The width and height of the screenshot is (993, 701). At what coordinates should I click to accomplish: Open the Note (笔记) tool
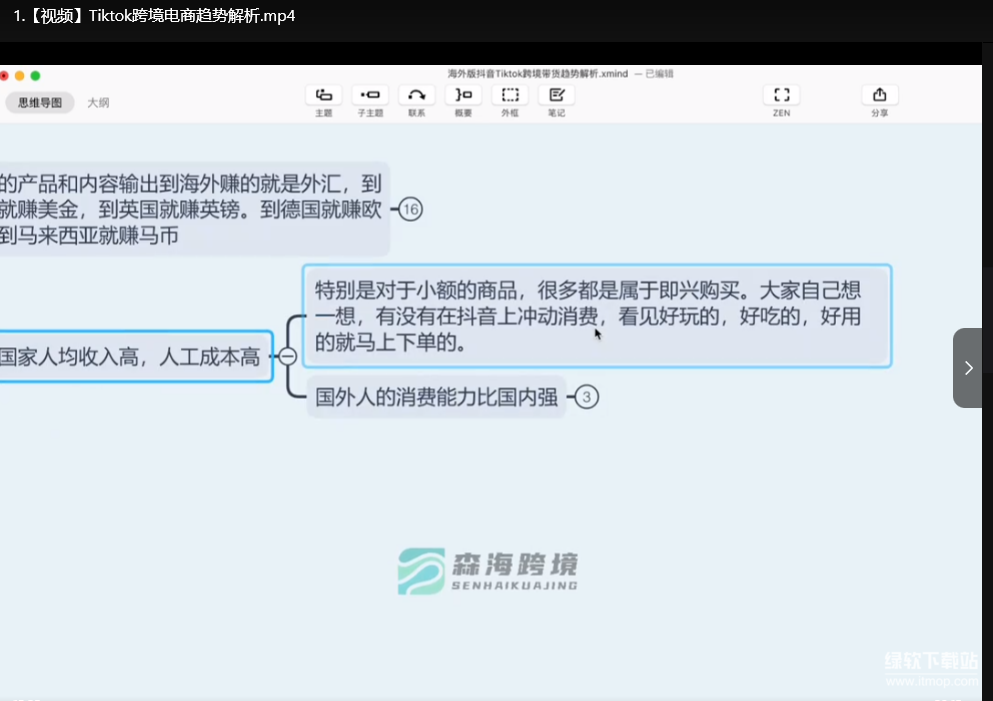point(556,95)
